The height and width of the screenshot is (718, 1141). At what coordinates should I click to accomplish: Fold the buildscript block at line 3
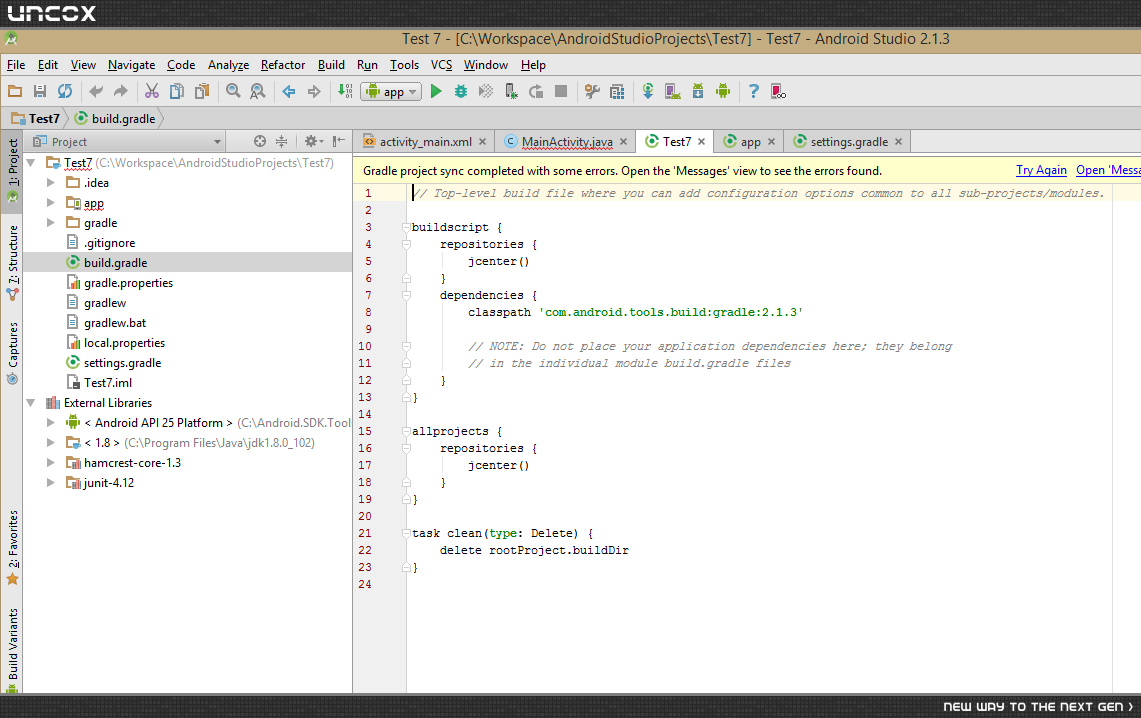(x=407, y=228)
